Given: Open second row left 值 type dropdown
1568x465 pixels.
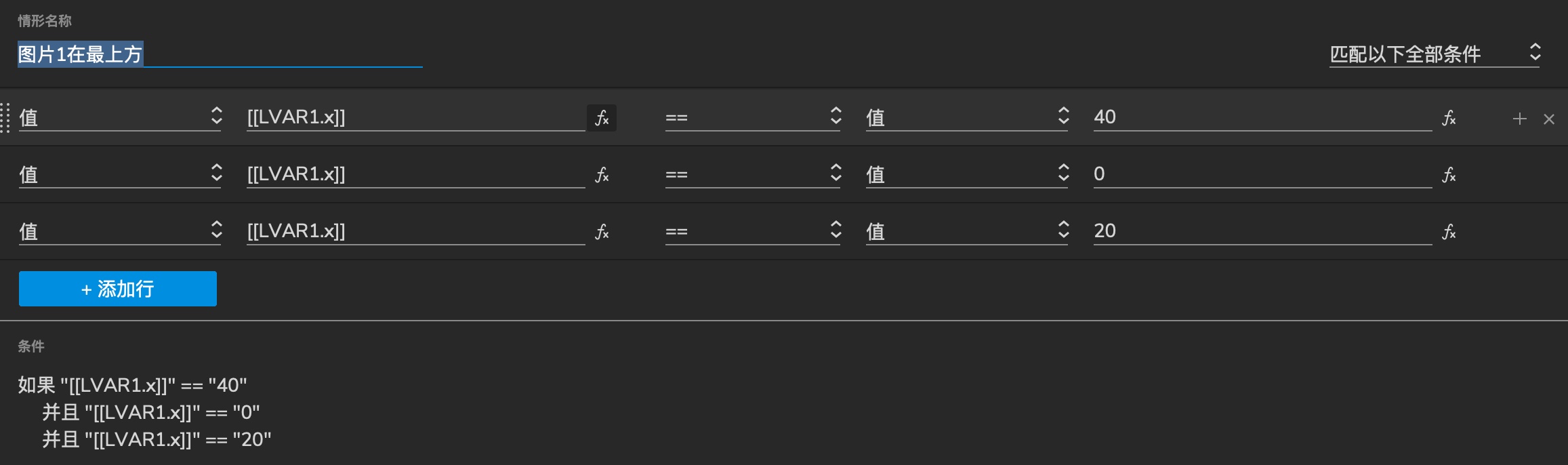Looking at the screenshot, I should (121, 174).
